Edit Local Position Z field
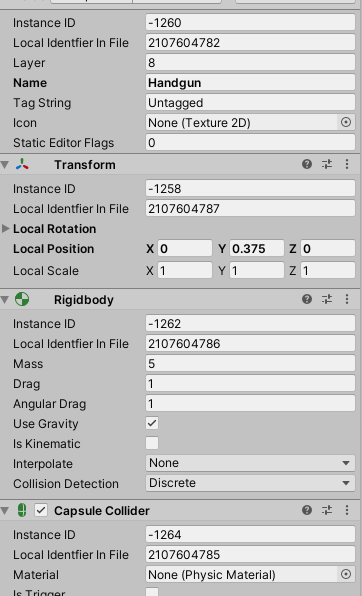Image resolution: width=362 pixels, height=596 pixels. click(x=328, y=249)
